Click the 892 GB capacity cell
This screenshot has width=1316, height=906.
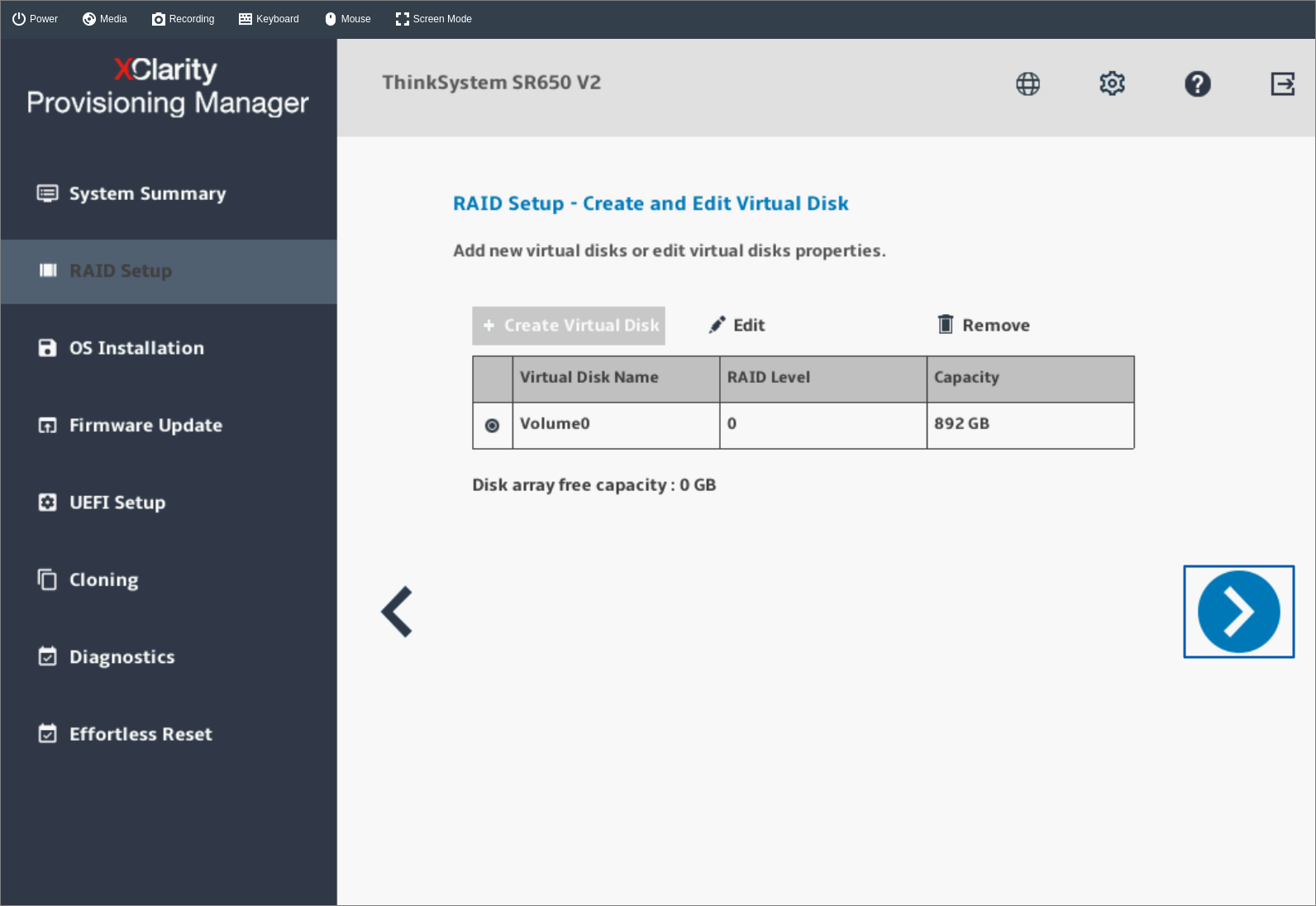pyautogui.click(x=1030, y=426)
